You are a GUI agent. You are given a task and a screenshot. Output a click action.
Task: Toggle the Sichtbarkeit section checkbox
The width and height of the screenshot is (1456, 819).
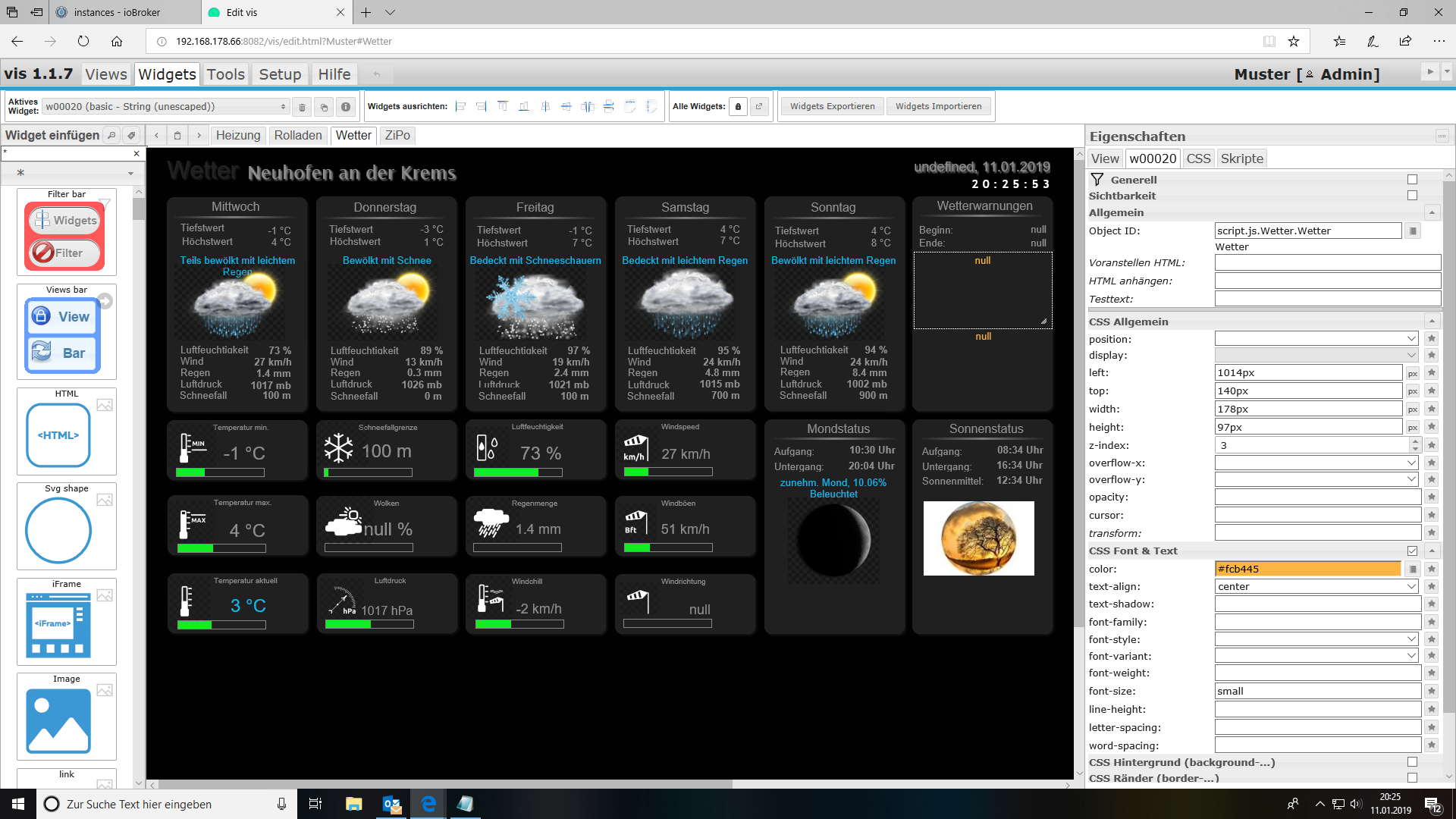point(1412,196)
